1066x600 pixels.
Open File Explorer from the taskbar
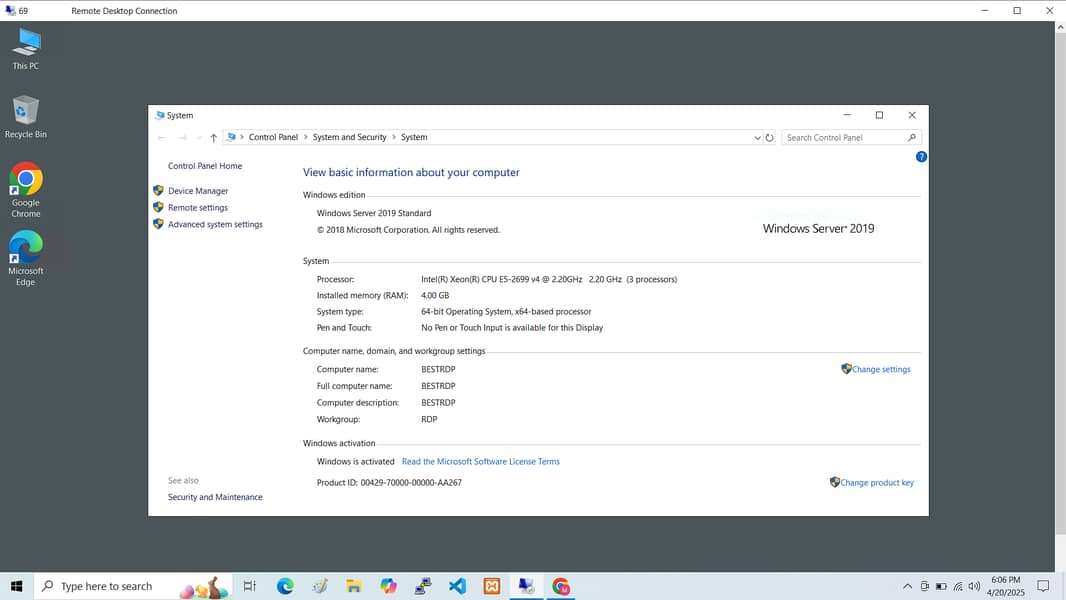354,586
